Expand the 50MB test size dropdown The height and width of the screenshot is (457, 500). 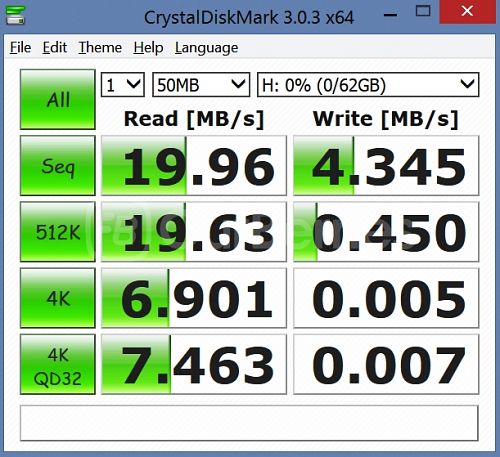[201, 85]
